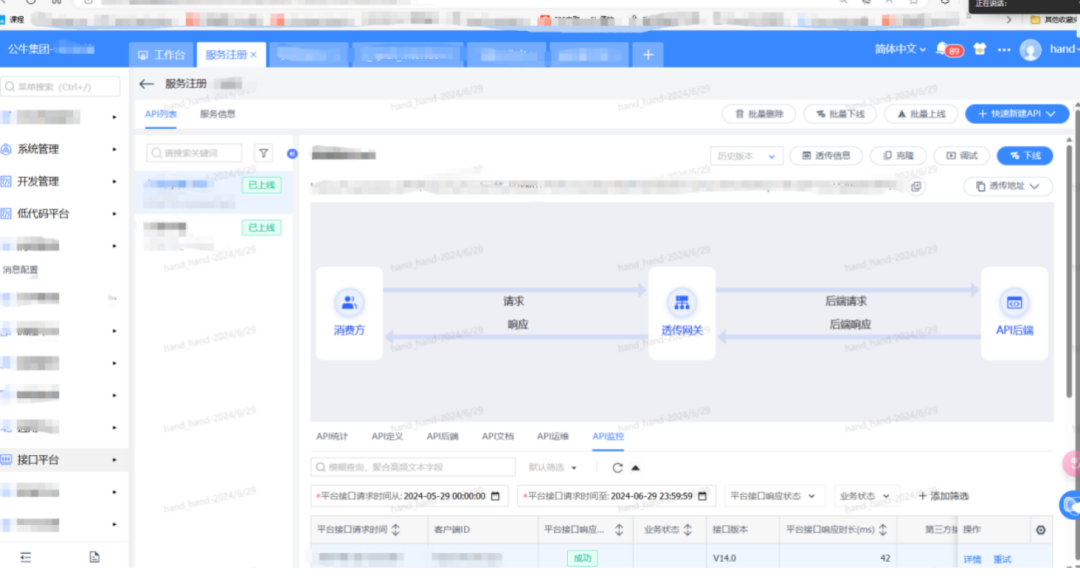The image size is (1080, 581).
Task: Click the 透传网关 gateway node icon
Action: pyautogui.click(x=682, y=303)
